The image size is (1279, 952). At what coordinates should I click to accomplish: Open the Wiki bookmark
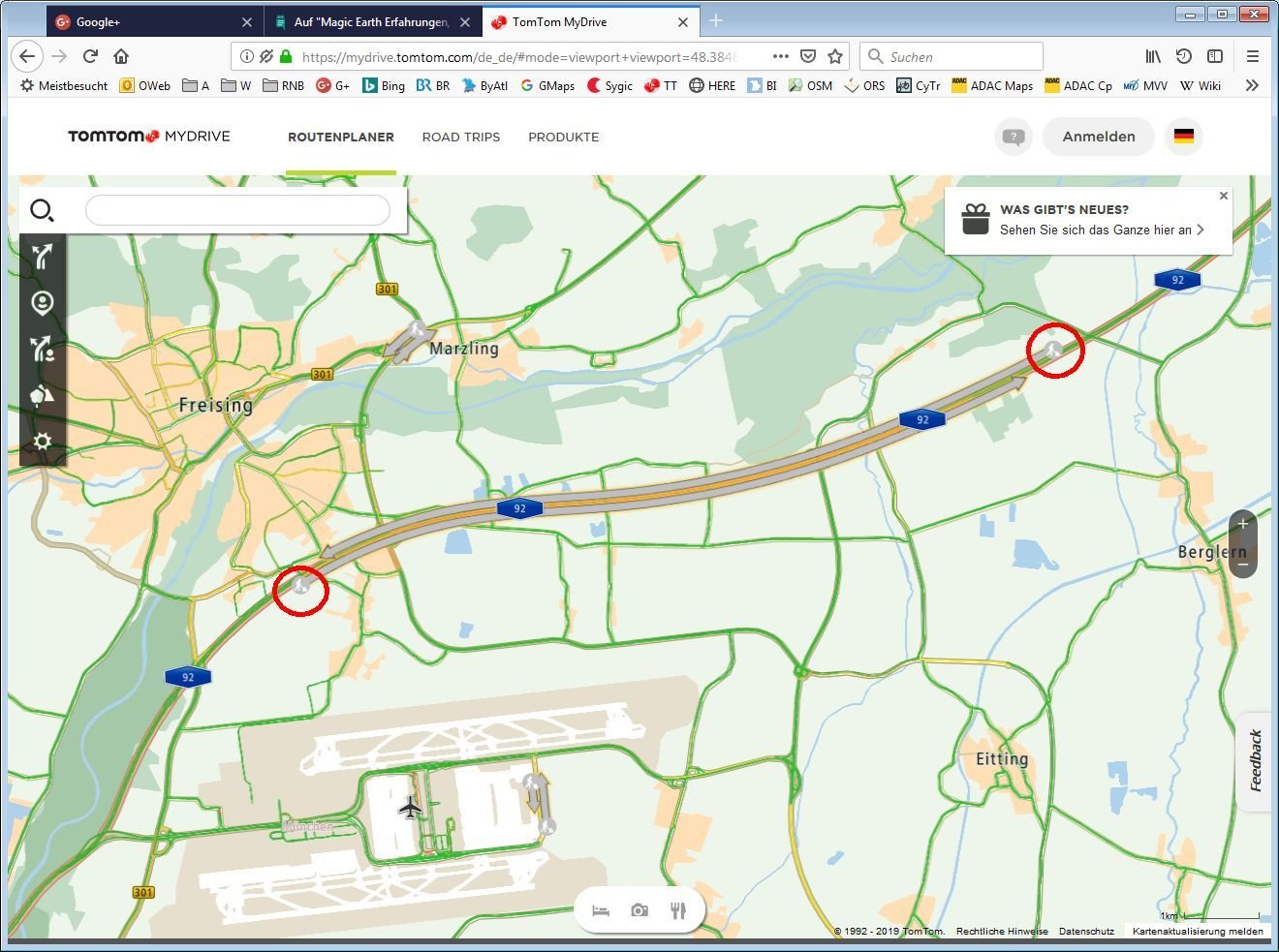[x=1200, y=85]
